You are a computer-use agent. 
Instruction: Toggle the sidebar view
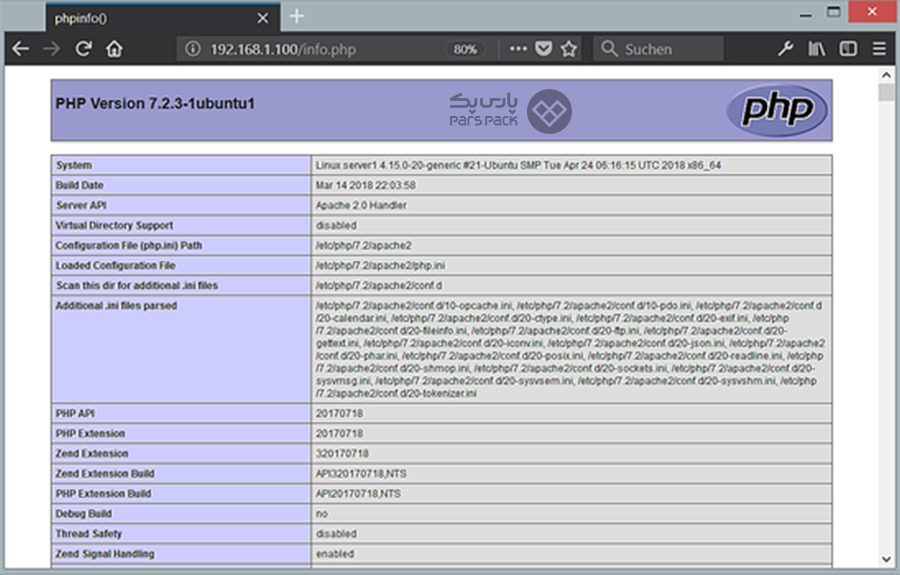[x=848, y=49]
